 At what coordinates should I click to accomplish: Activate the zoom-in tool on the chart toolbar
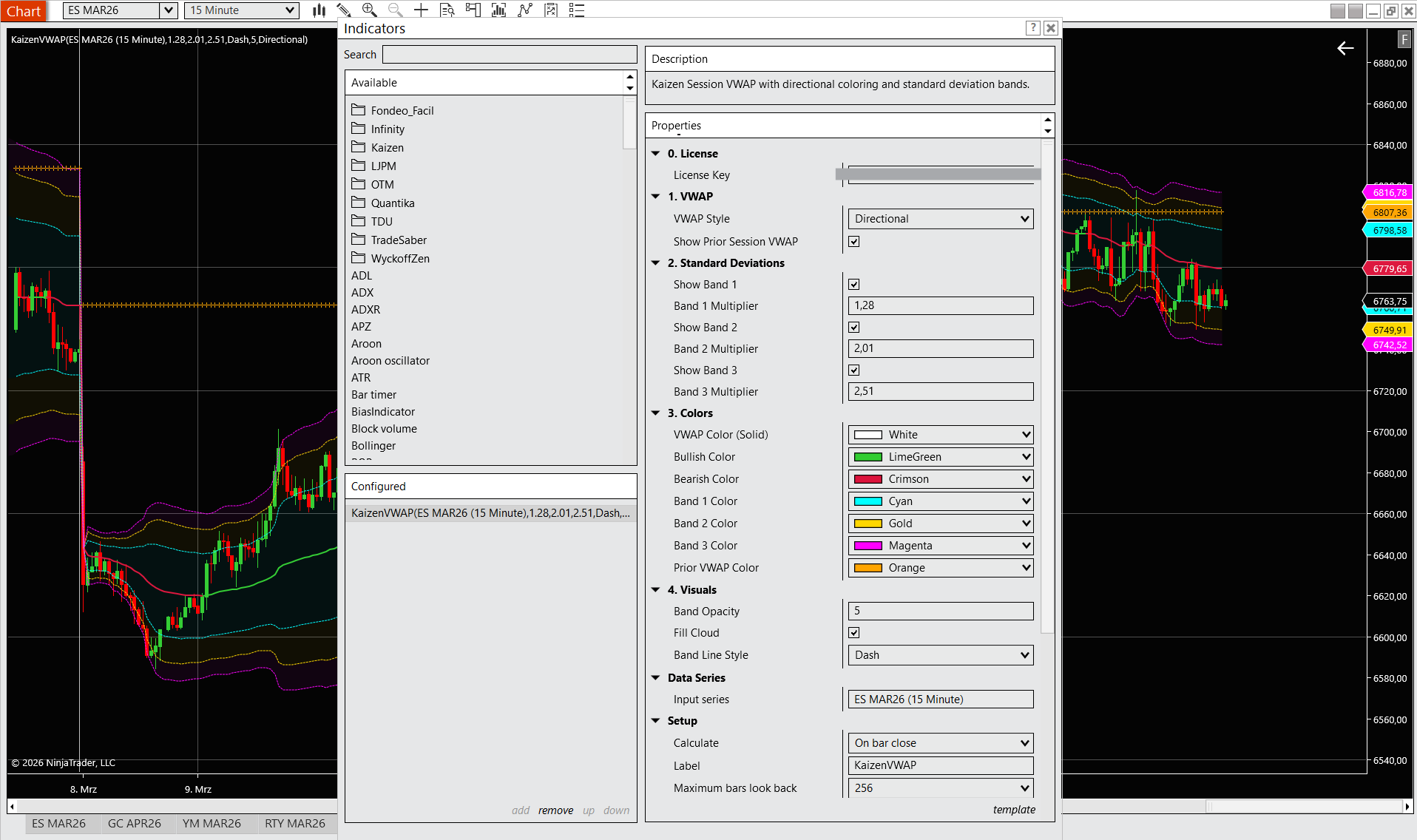point(370,10)
